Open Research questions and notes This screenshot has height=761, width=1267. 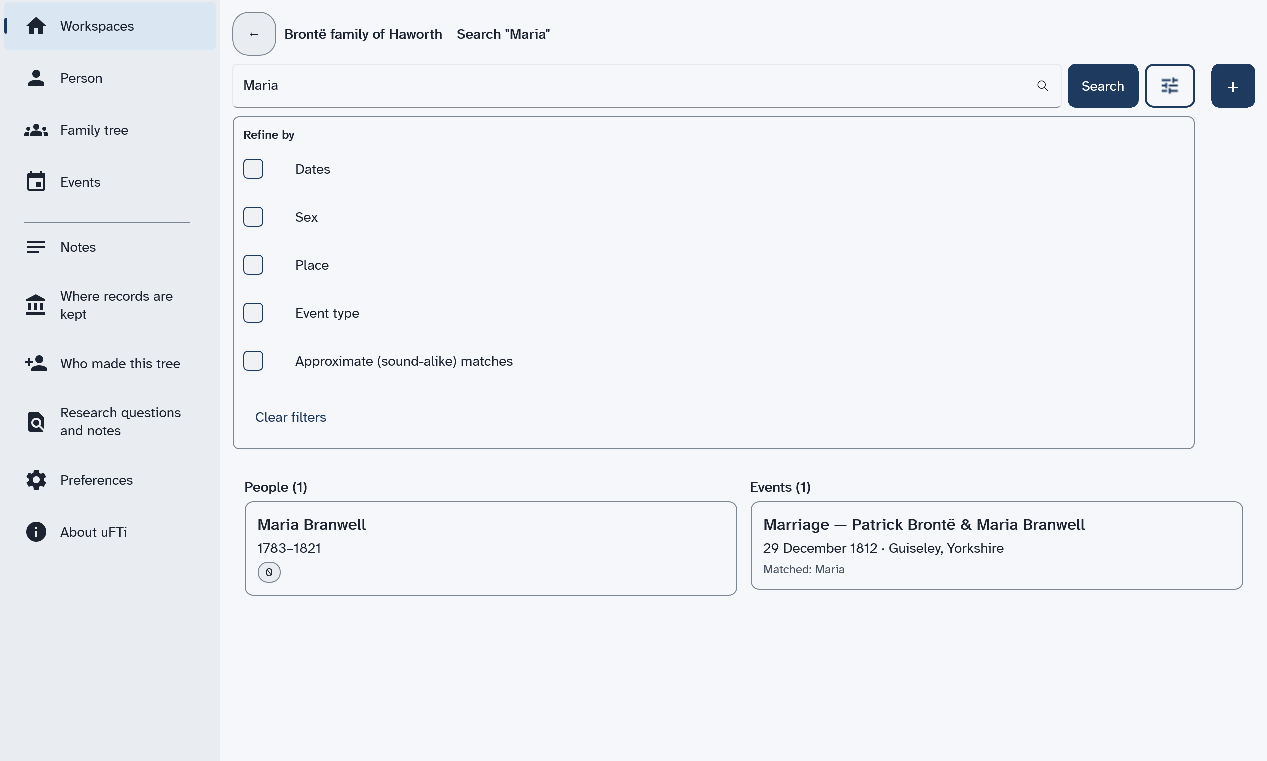[110, 422]
